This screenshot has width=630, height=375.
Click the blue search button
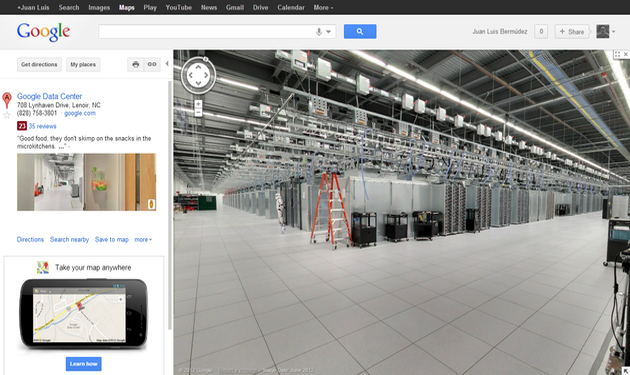360,31
